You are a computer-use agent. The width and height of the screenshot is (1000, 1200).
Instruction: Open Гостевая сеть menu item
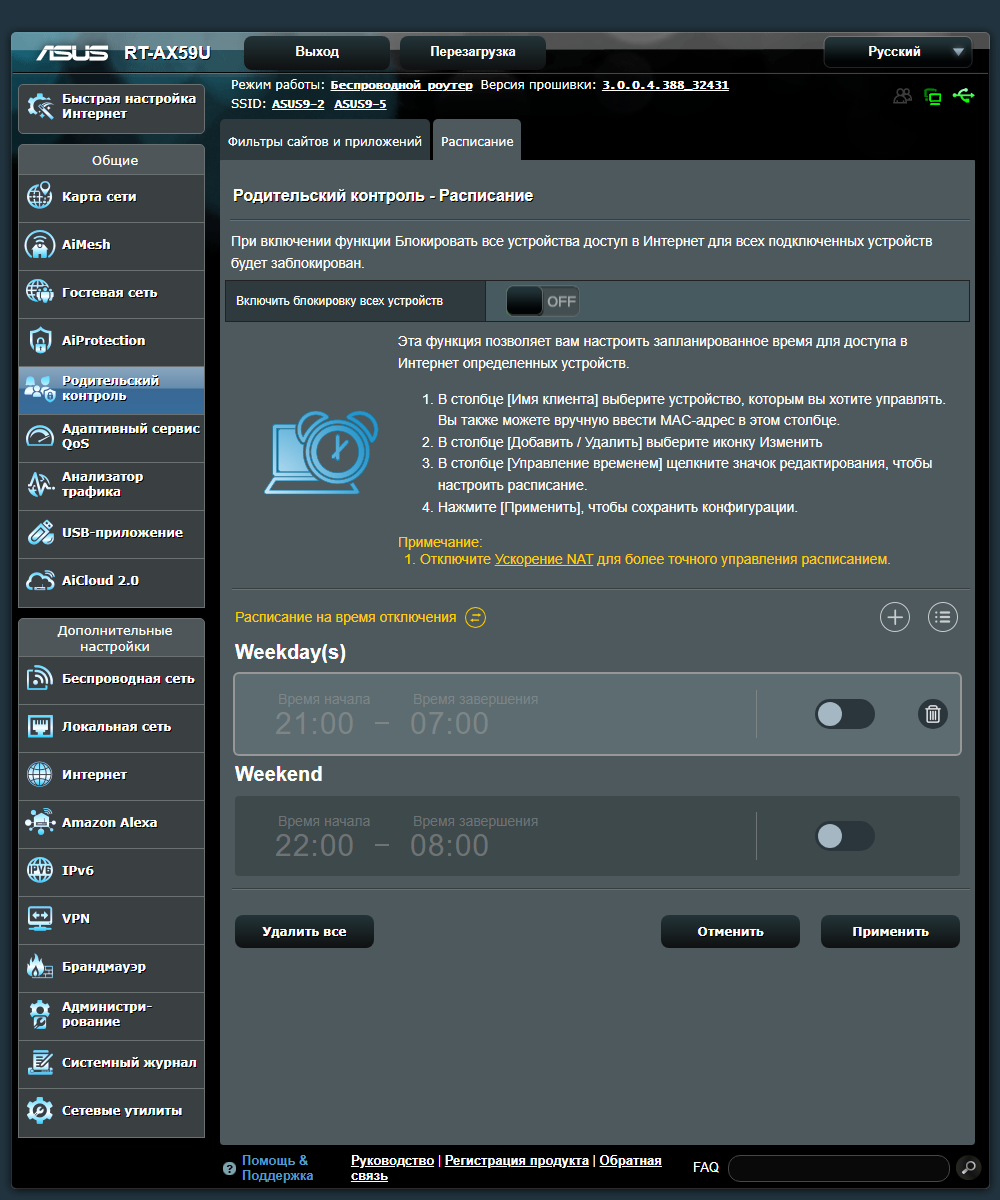click(111, 292)
